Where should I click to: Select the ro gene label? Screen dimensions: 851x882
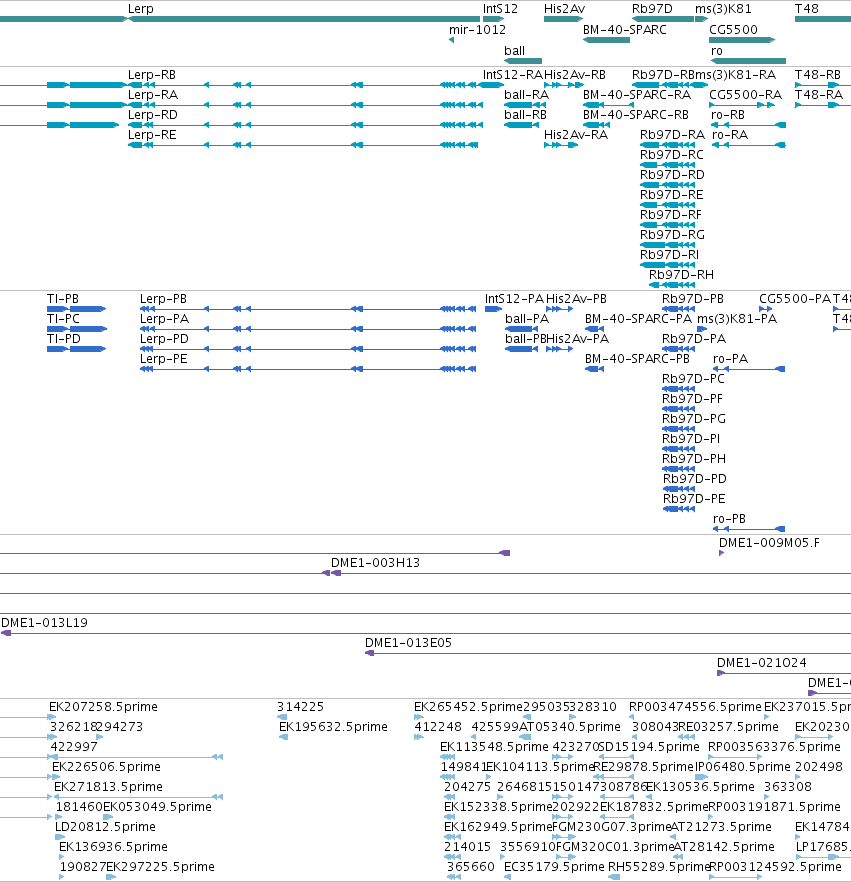(717, 51)
